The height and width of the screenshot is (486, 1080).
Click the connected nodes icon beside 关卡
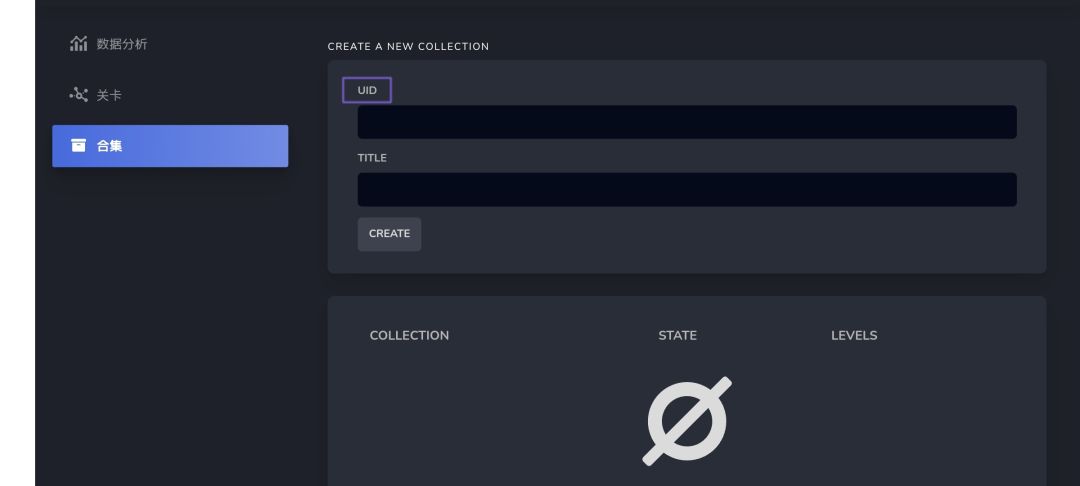[x=79, y=95]
